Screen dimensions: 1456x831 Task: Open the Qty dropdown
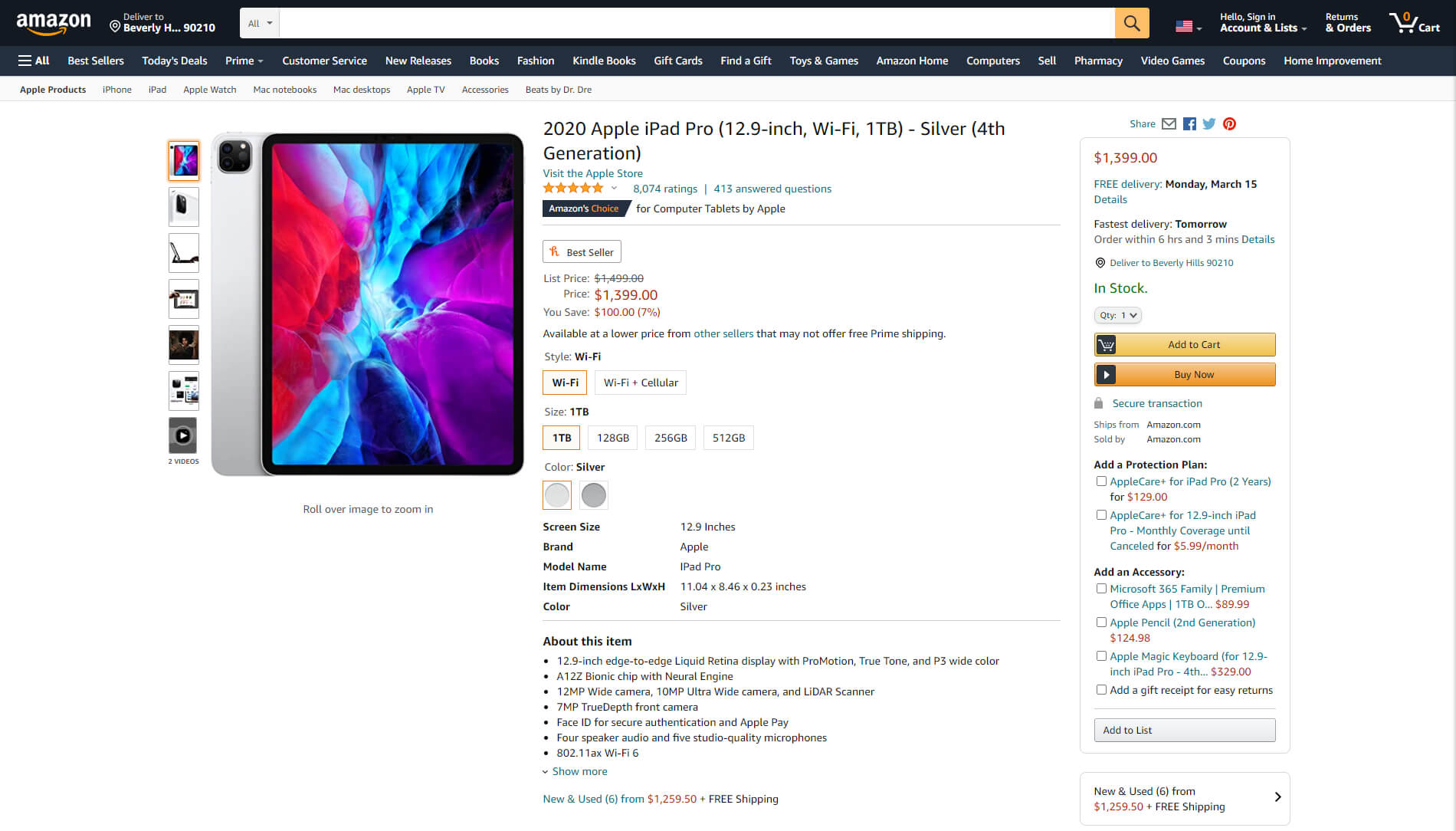point(1117,315)
